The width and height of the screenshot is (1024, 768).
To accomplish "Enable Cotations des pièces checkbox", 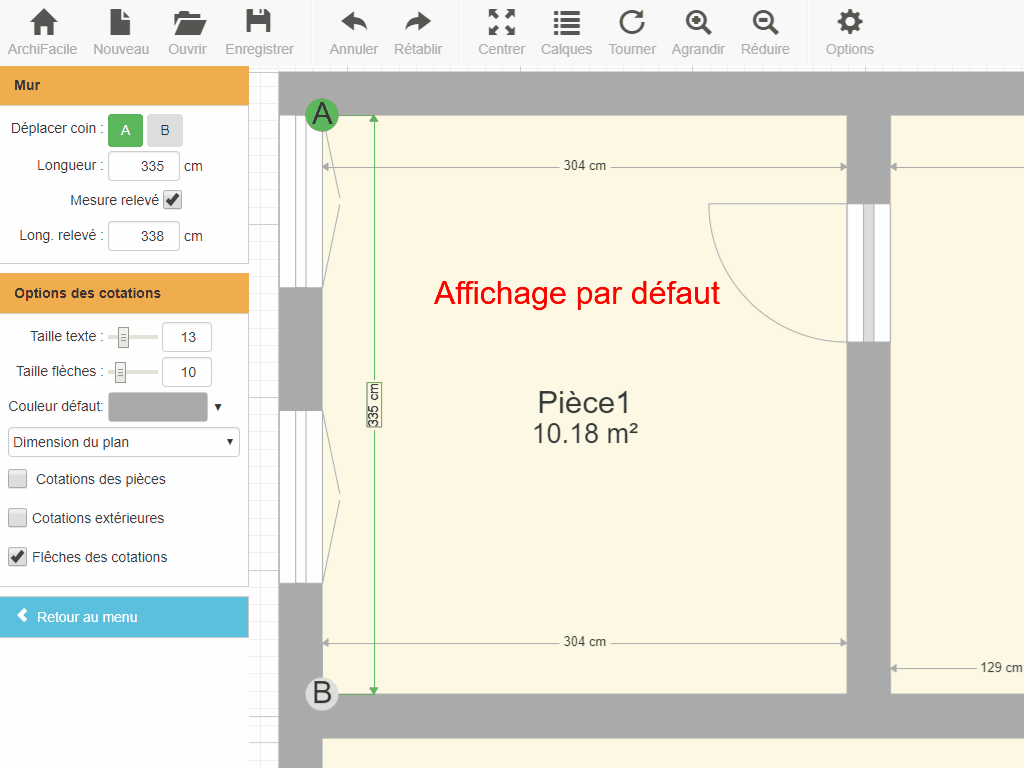I will coord(18,479).
